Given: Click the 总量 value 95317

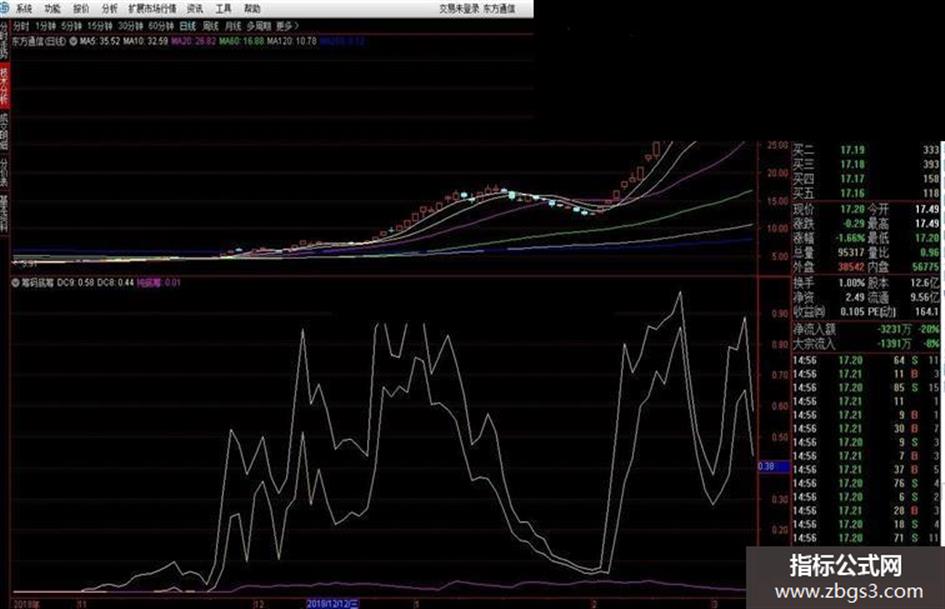Looking at the screenshot, I should coord(852,252).
